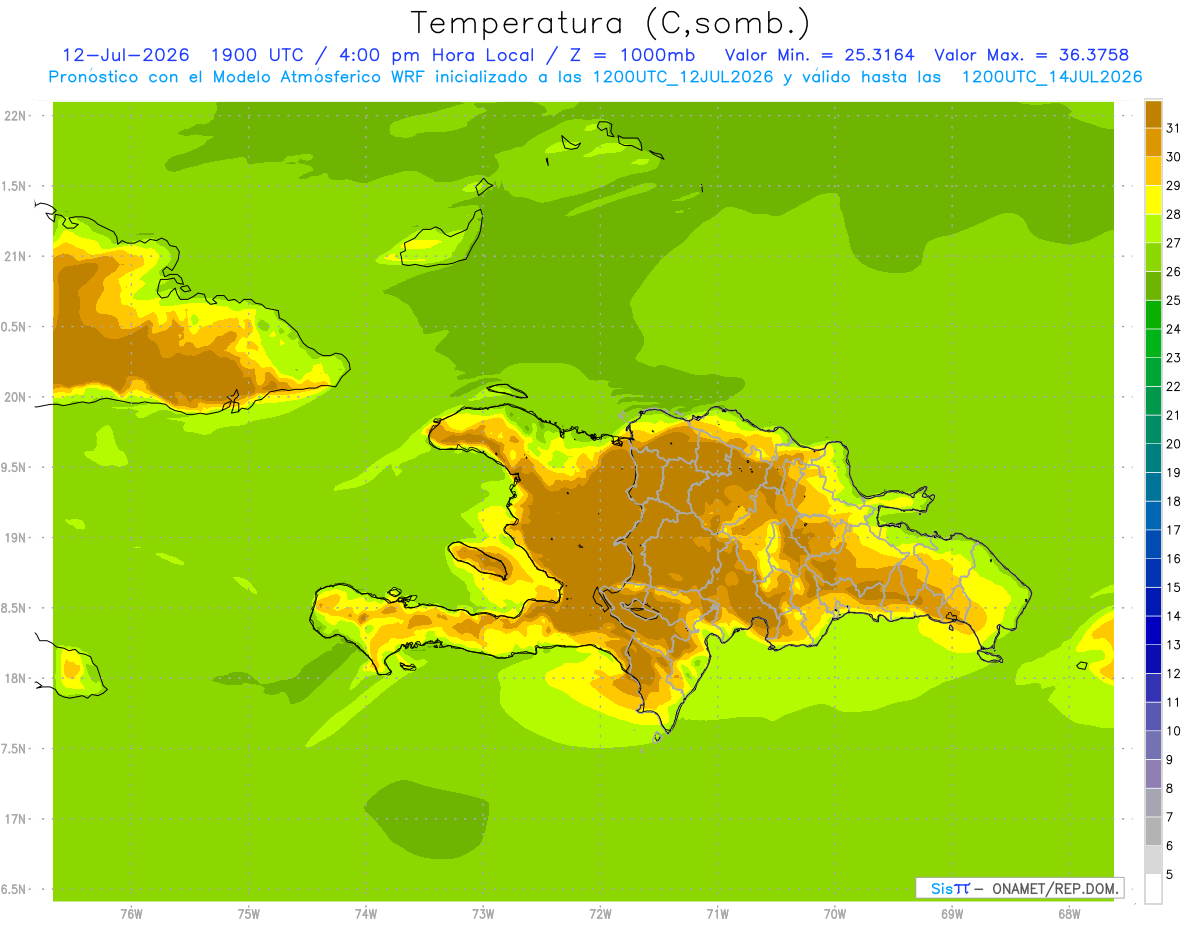This screenshot has height=927, width=1200.
Task: Click the "8.5N" latitude label
Action: coord(15,608)
